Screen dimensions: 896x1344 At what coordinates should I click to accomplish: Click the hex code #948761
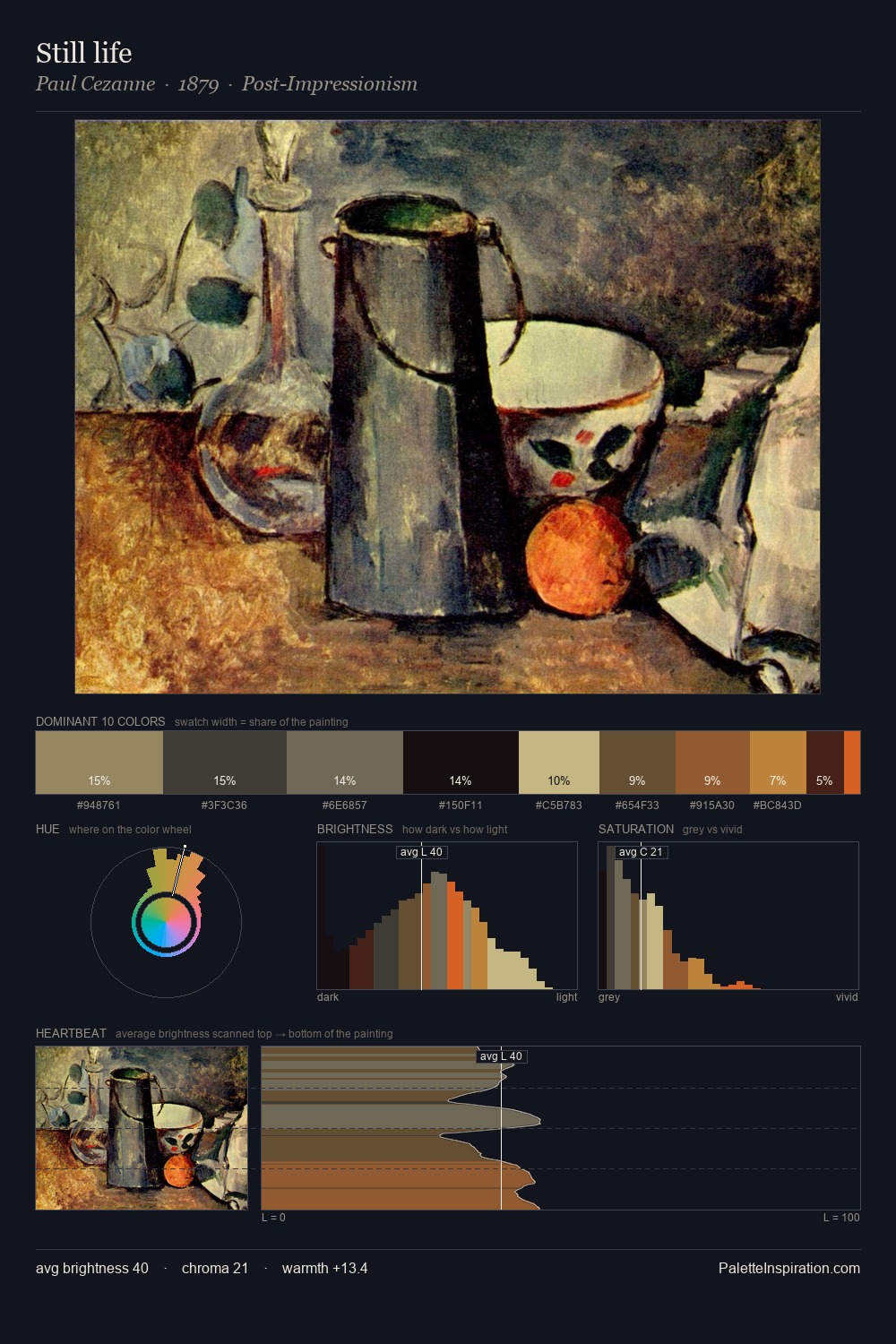(99, 805)
